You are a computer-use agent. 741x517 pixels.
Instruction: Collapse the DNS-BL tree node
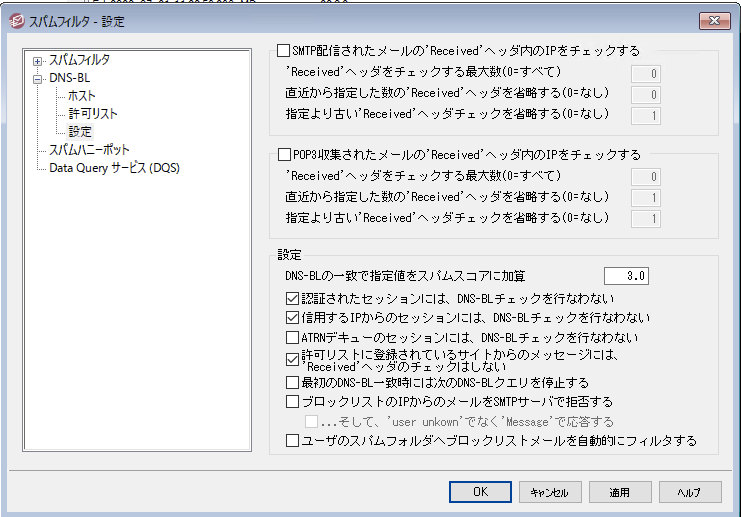[37, 79]
